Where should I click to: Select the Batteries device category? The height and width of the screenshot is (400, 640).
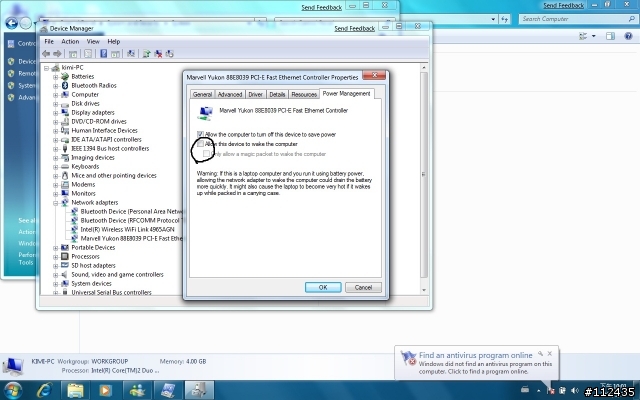click(82, 77)
